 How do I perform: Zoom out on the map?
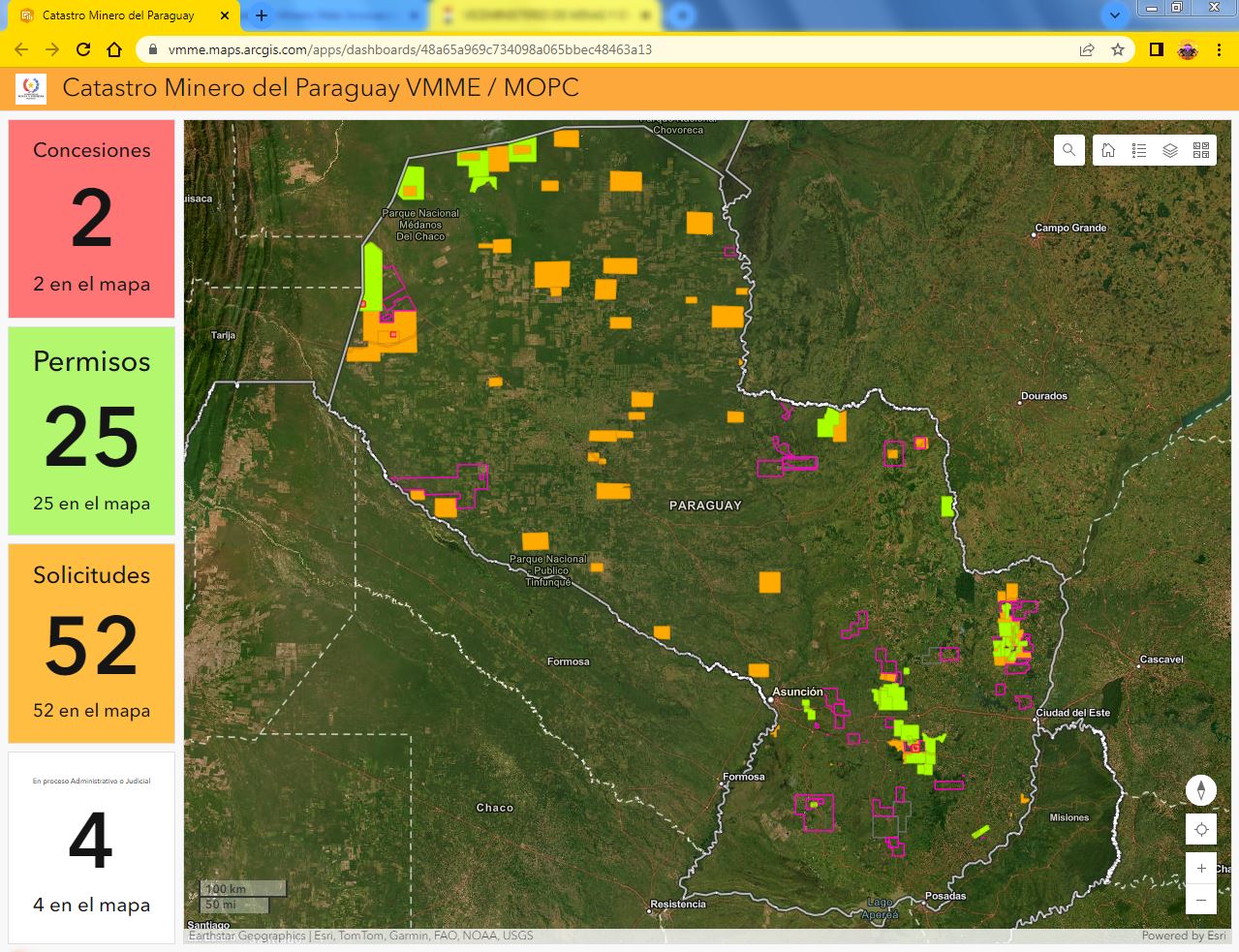[x=1201, y=900]
